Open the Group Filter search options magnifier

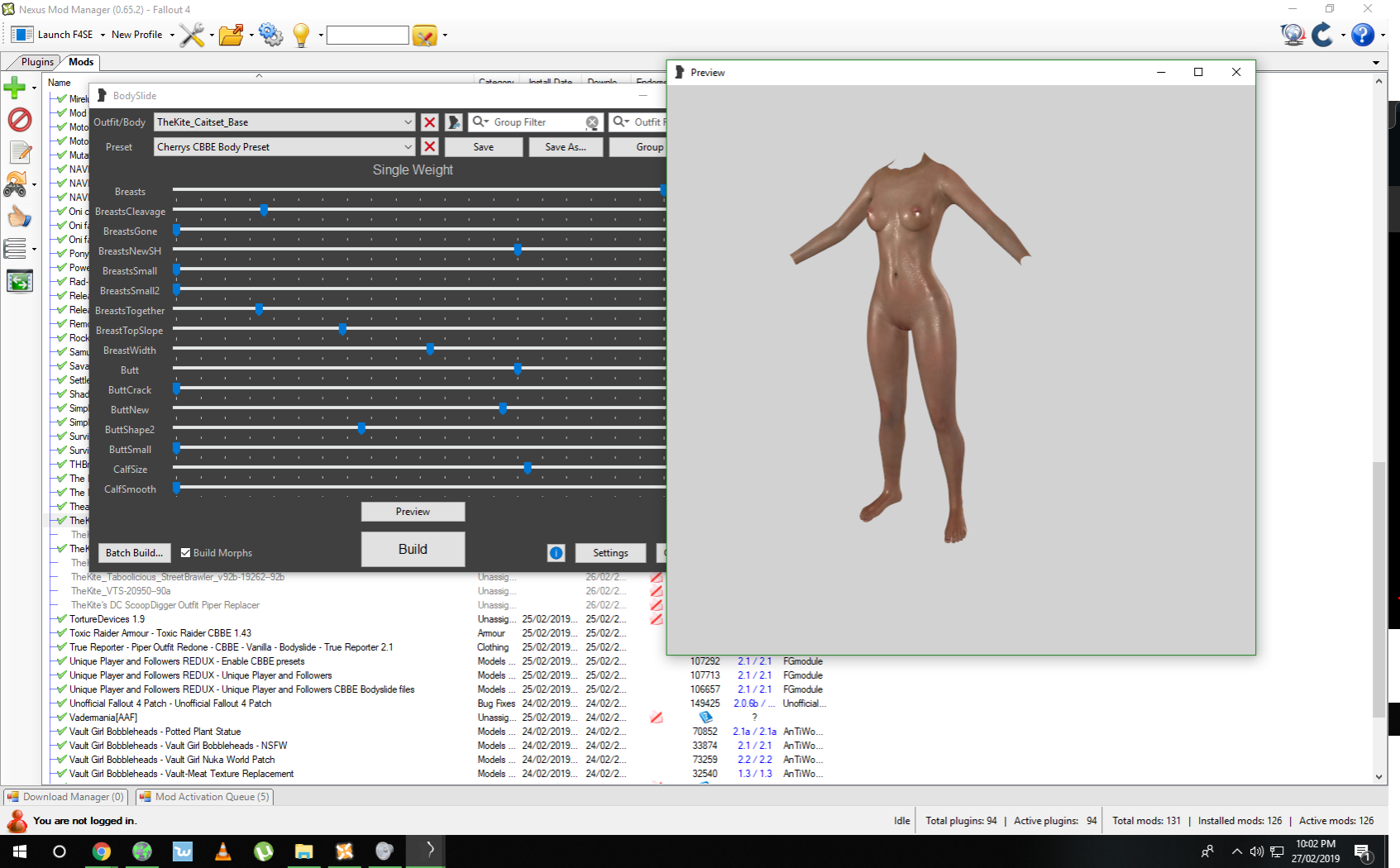pos(480,122)
